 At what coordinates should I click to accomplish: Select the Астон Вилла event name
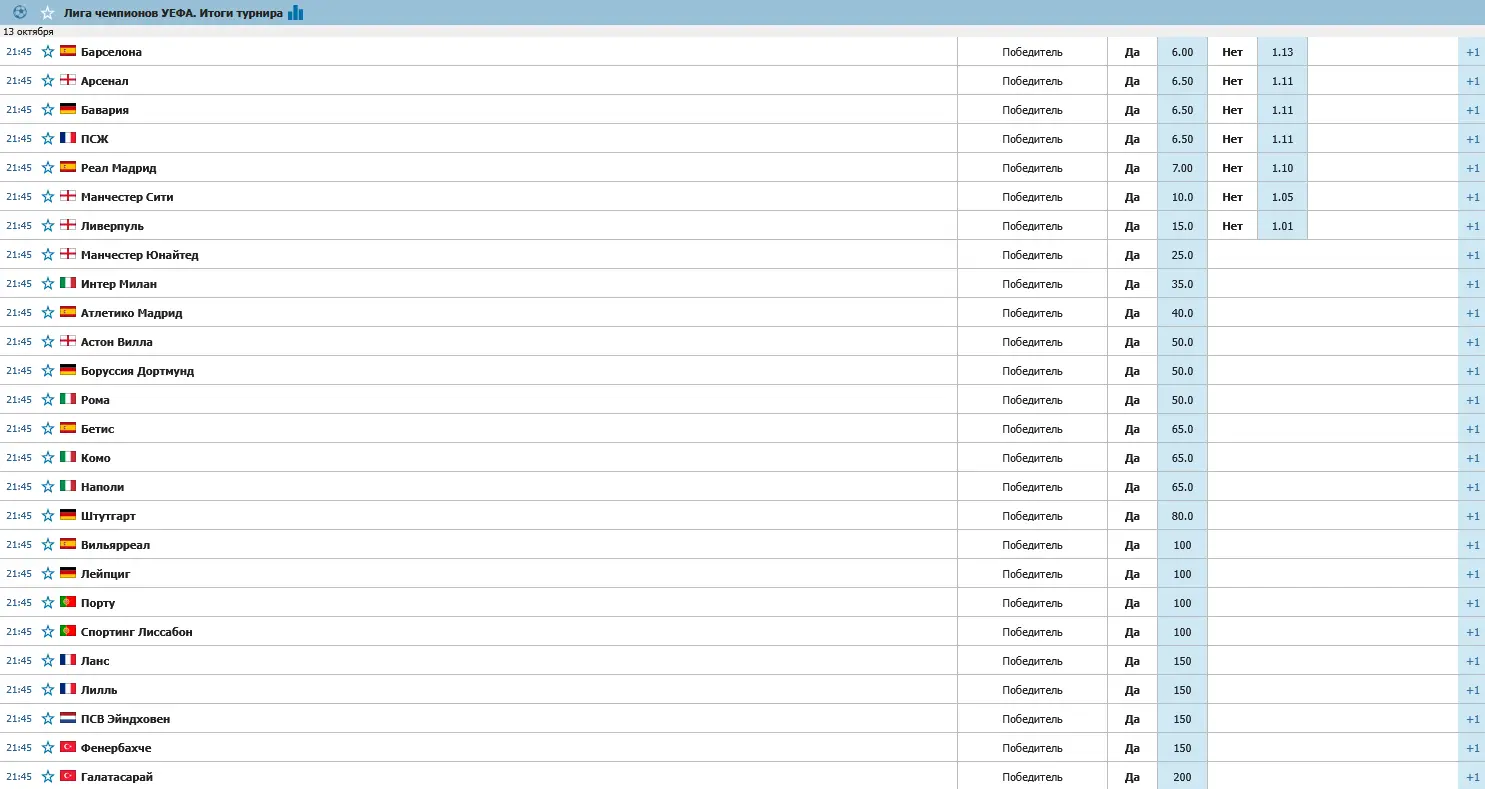[116, 342]
